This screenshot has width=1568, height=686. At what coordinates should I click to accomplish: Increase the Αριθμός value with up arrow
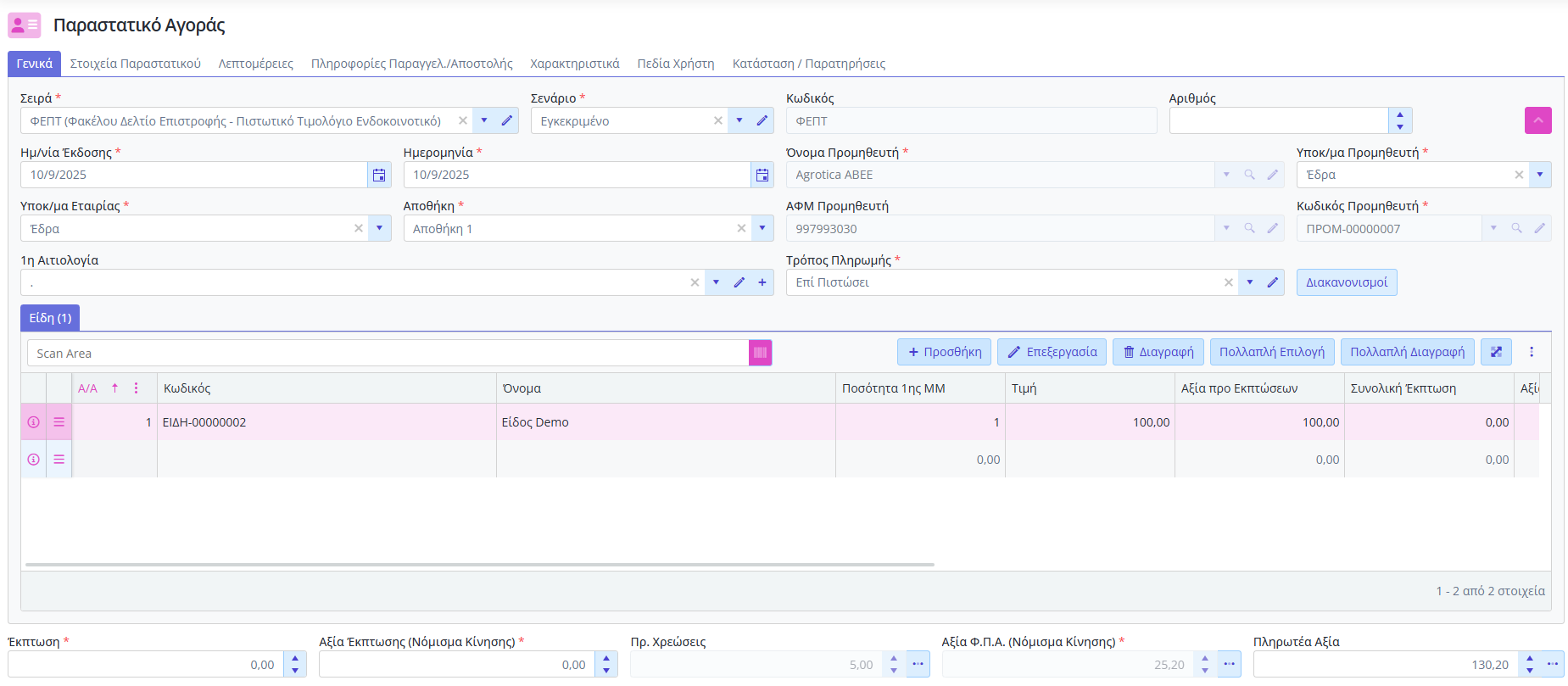click(1399, 114)
